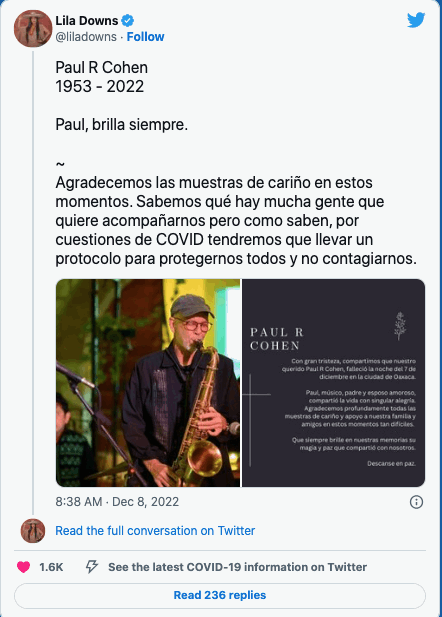Click the Twitter bird logo
Image resolution: width=442 pixels, height=617 pixels.
416,20
